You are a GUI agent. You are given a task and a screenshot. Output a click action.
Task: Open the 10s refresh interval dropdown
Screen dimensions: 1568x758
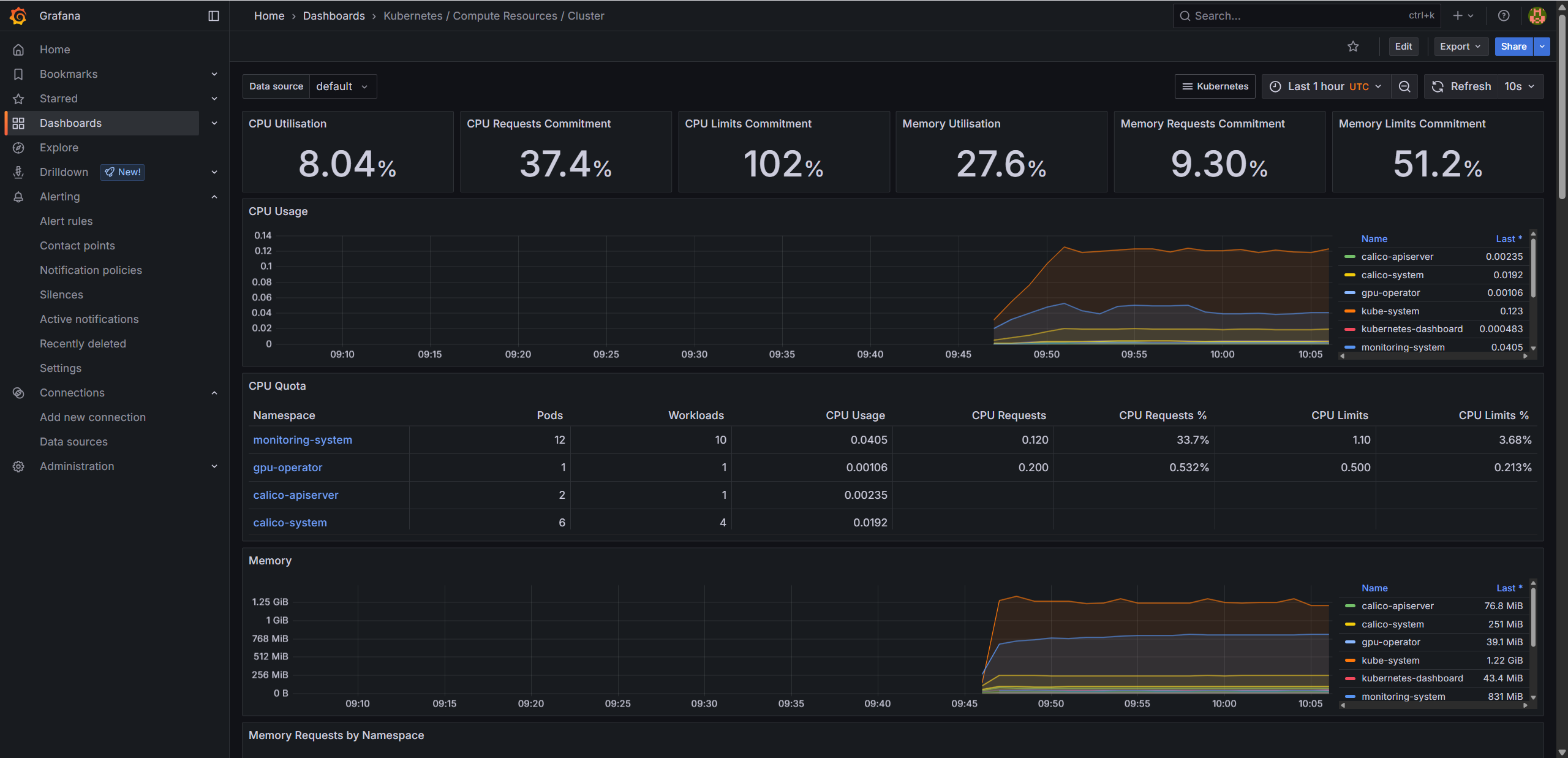point(1520,86)
